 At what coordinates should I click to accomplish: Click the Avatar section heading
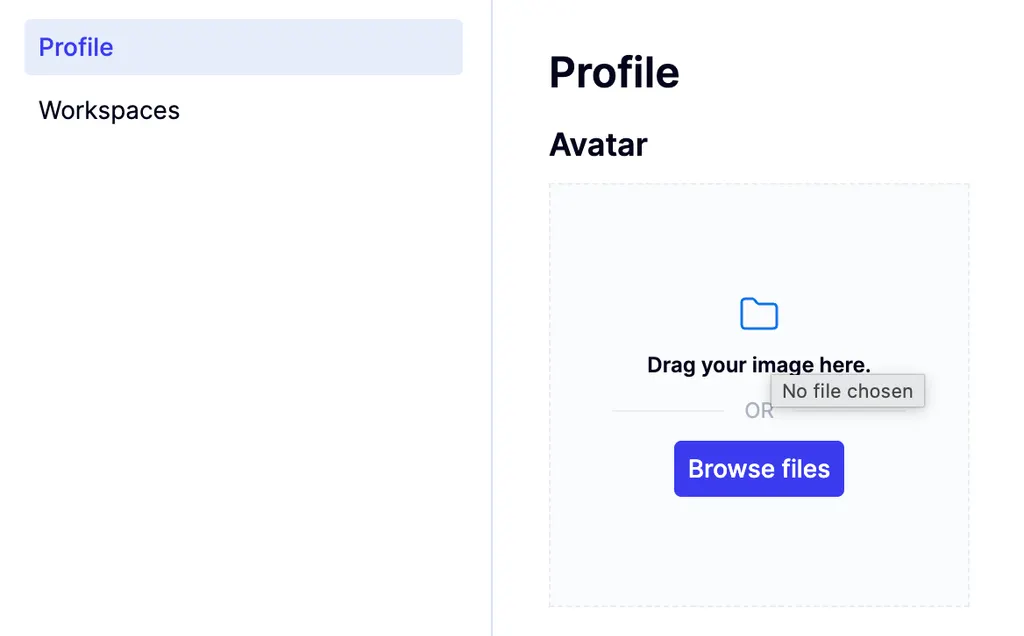pos(597,145)
